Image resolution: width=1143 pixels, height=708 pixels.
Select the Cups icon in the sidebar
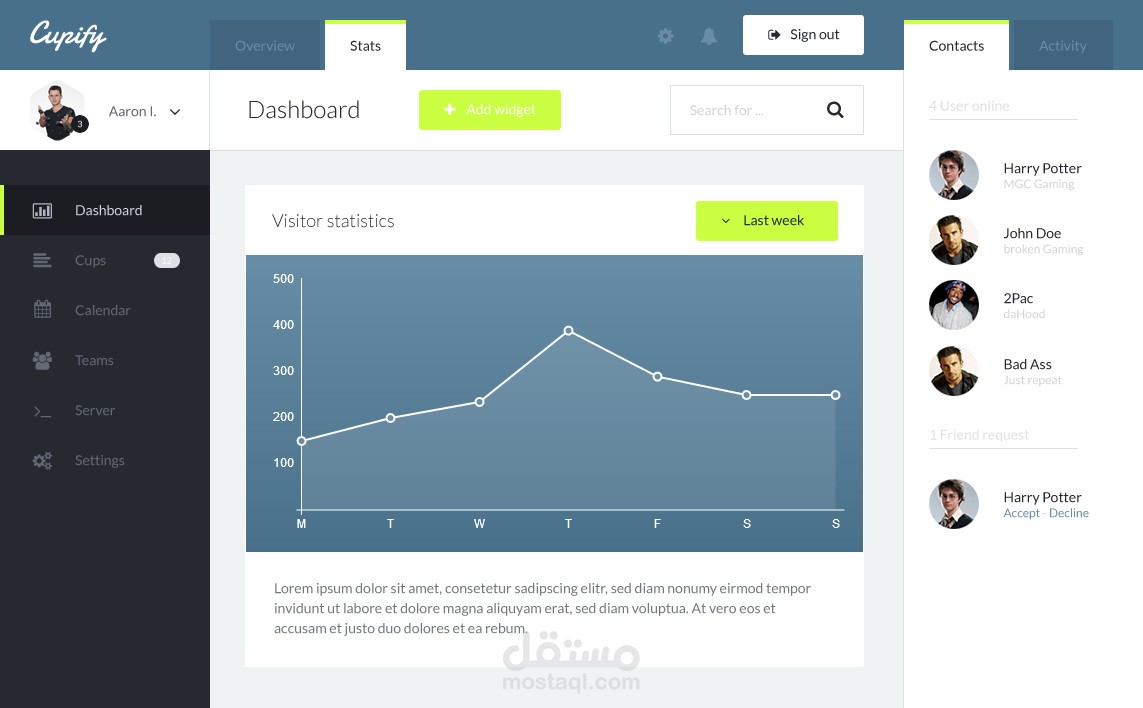coord(42,260)
